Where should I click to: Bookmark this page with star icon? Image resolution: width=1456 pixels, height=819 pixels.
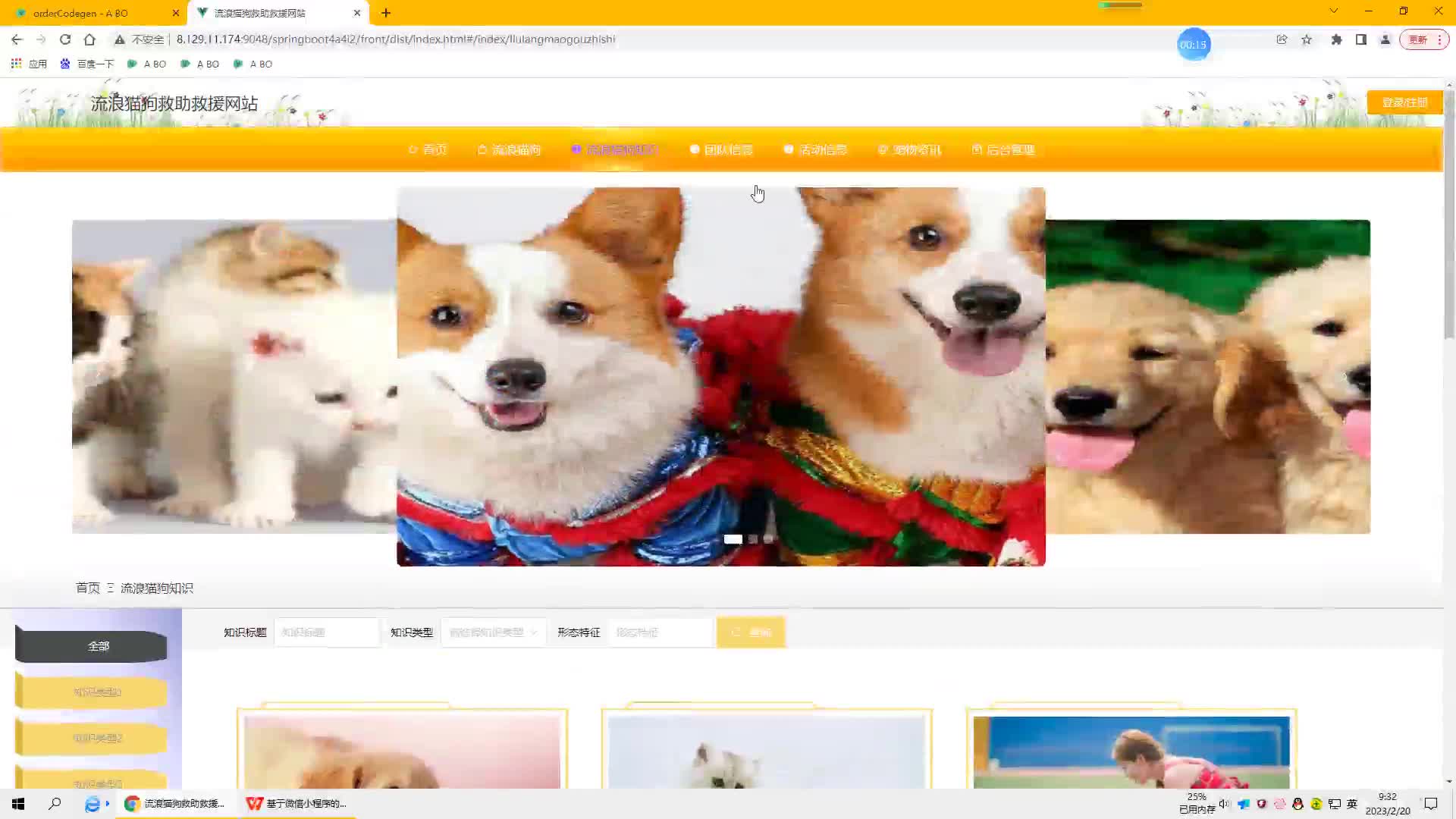click(1307, 39)
